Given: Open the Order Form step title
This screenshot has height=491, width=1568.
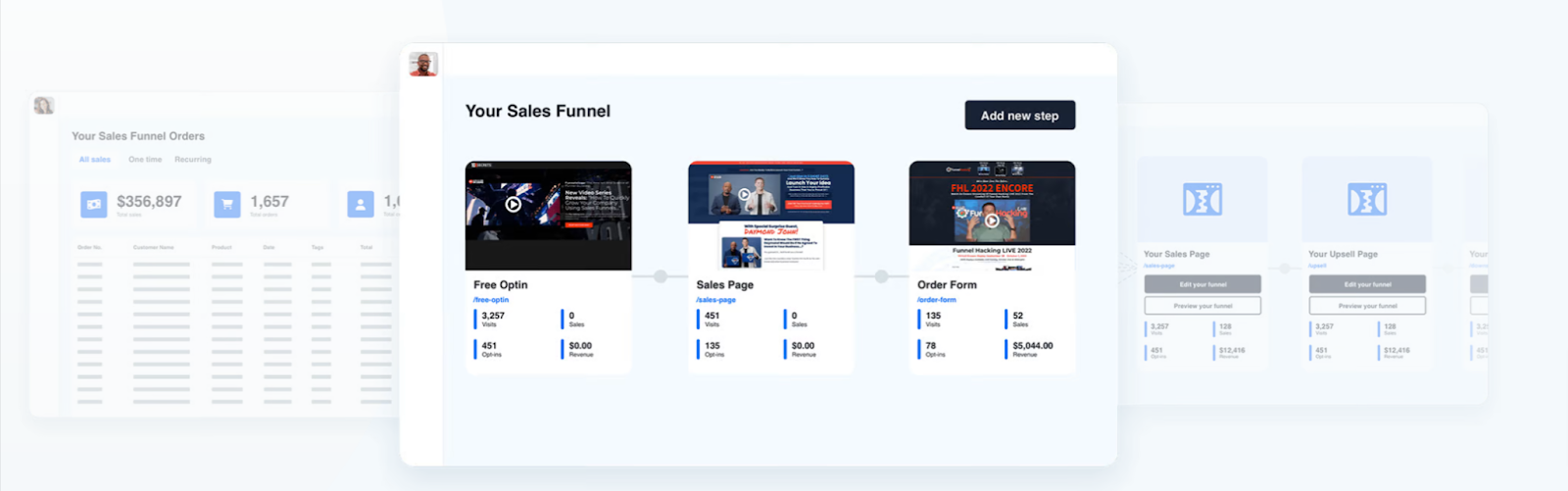Looking at the screenshot, I should pyautogui.click(x=947, y=284).
